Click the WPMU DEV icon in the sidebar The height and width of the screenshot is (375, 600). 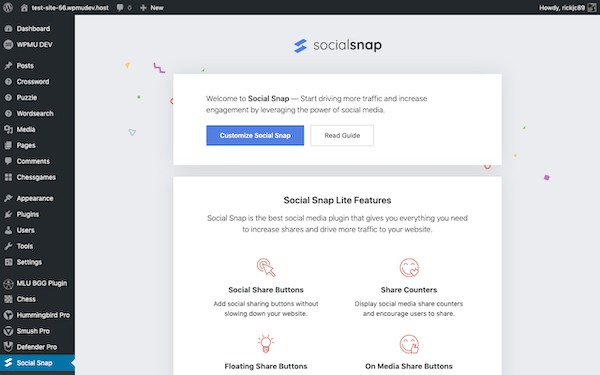[x=8, y=45]
